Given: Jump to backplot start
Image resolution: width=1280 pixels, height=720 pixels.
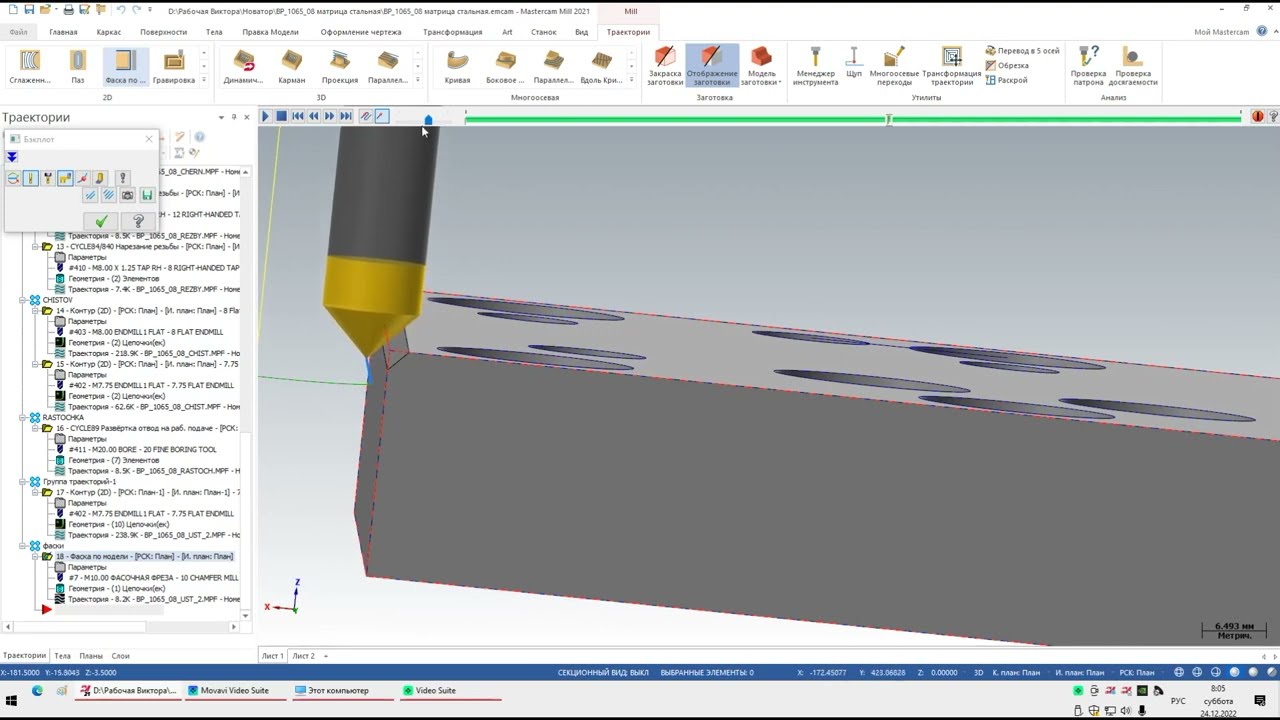Looking at the screenshot, I should click(x=298, y=117).
